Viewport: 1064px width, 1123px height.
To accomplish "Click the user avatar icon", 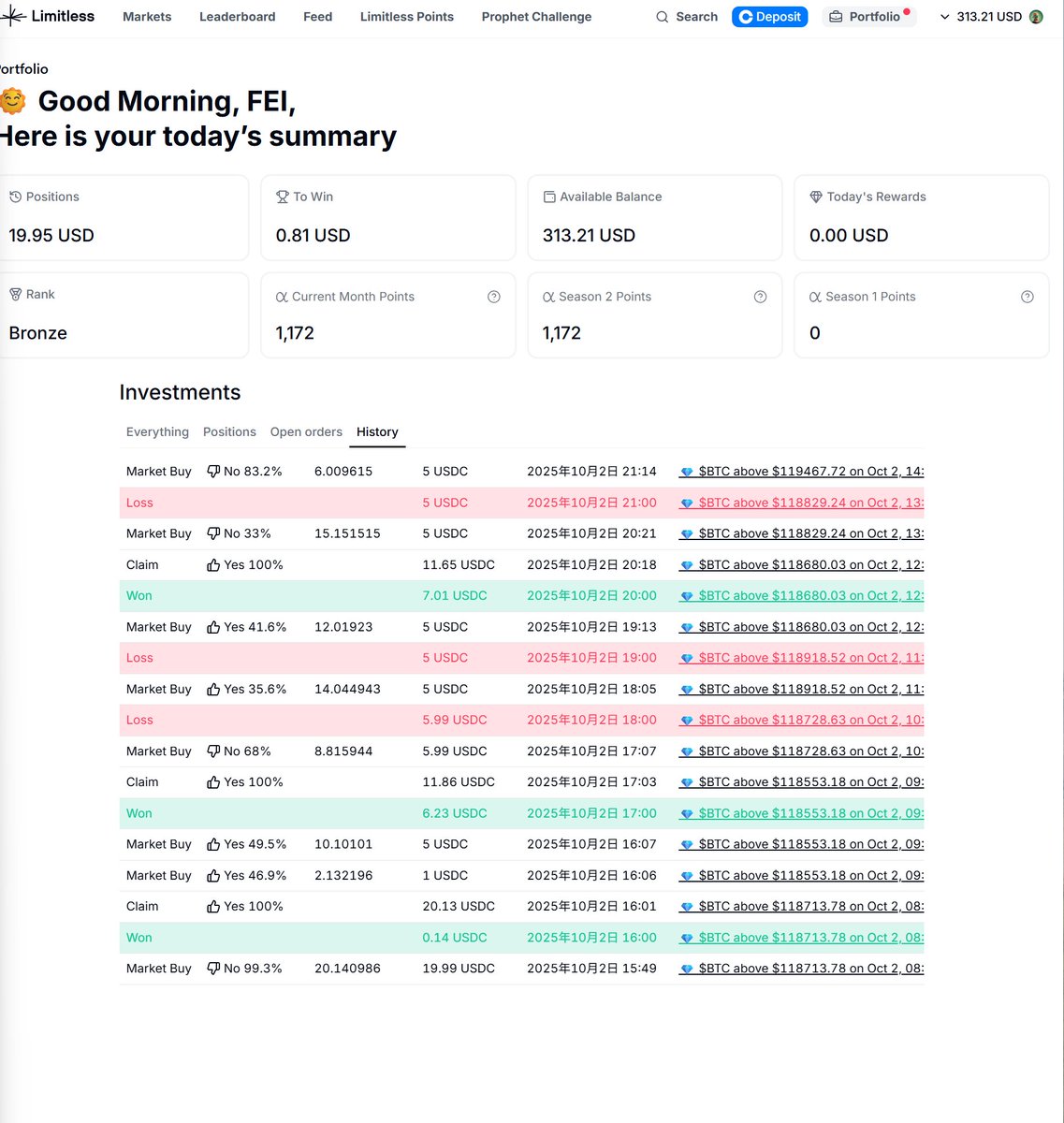I will tap(1036, 17).
